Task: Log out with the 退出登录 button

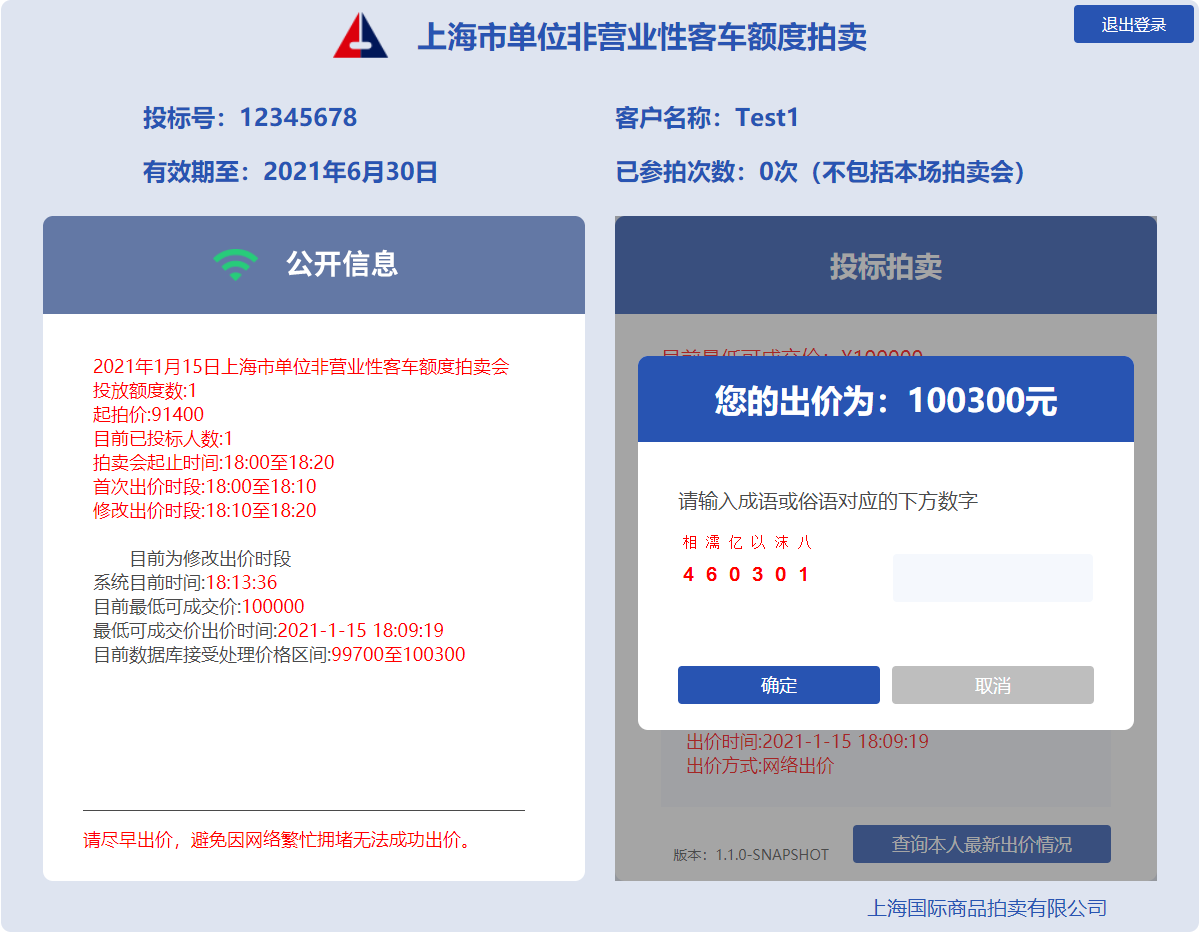Action: pyautogui.click(x=1134, y=25)
